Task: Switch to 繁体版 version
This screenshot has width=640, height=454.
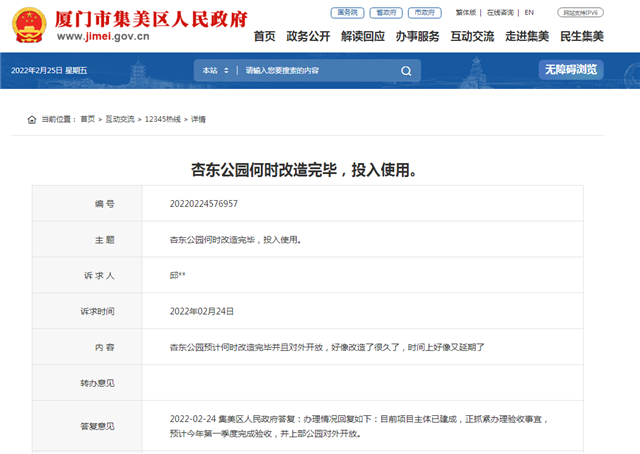Action: click(x=466, y=13)
